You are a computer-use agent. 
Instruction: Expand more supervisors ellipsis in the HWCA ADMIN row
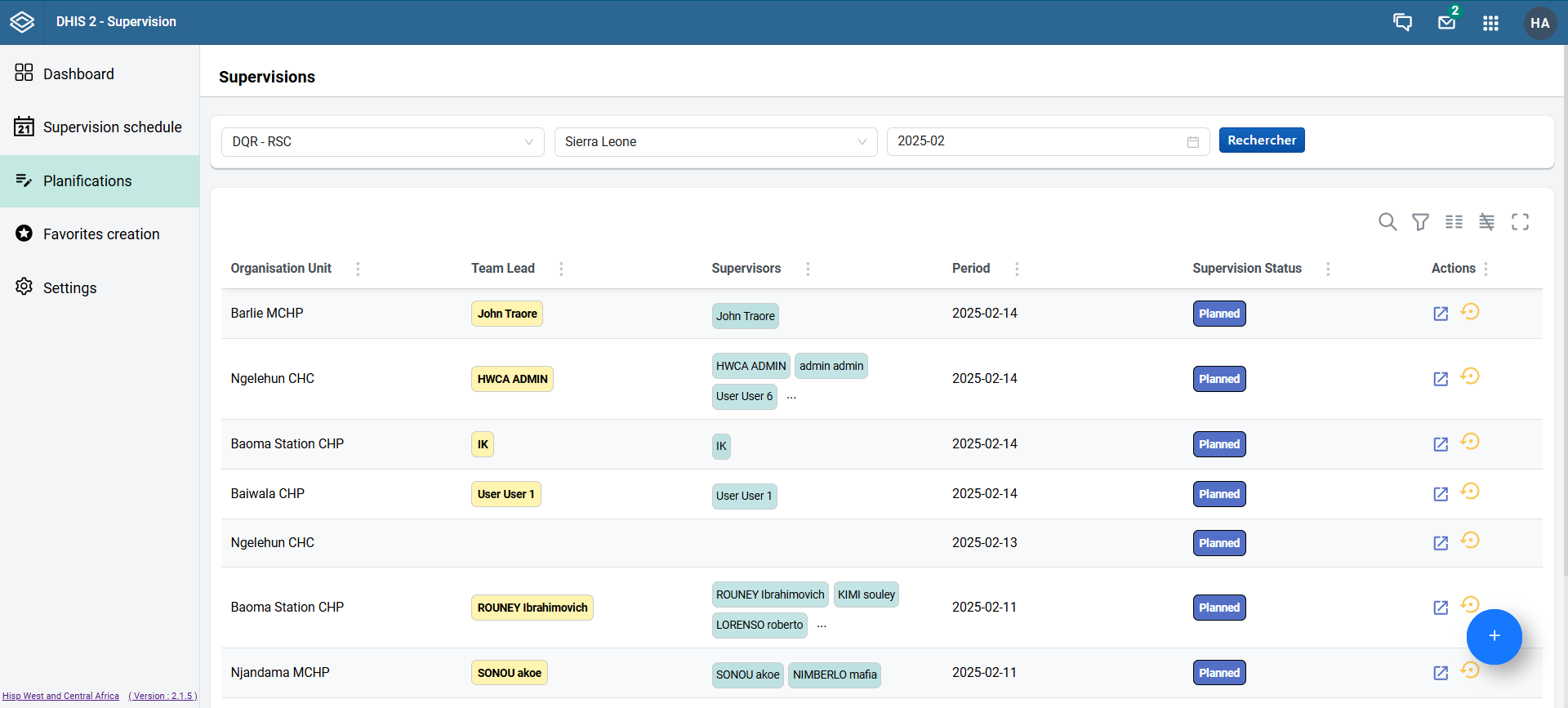pos(791,396)
